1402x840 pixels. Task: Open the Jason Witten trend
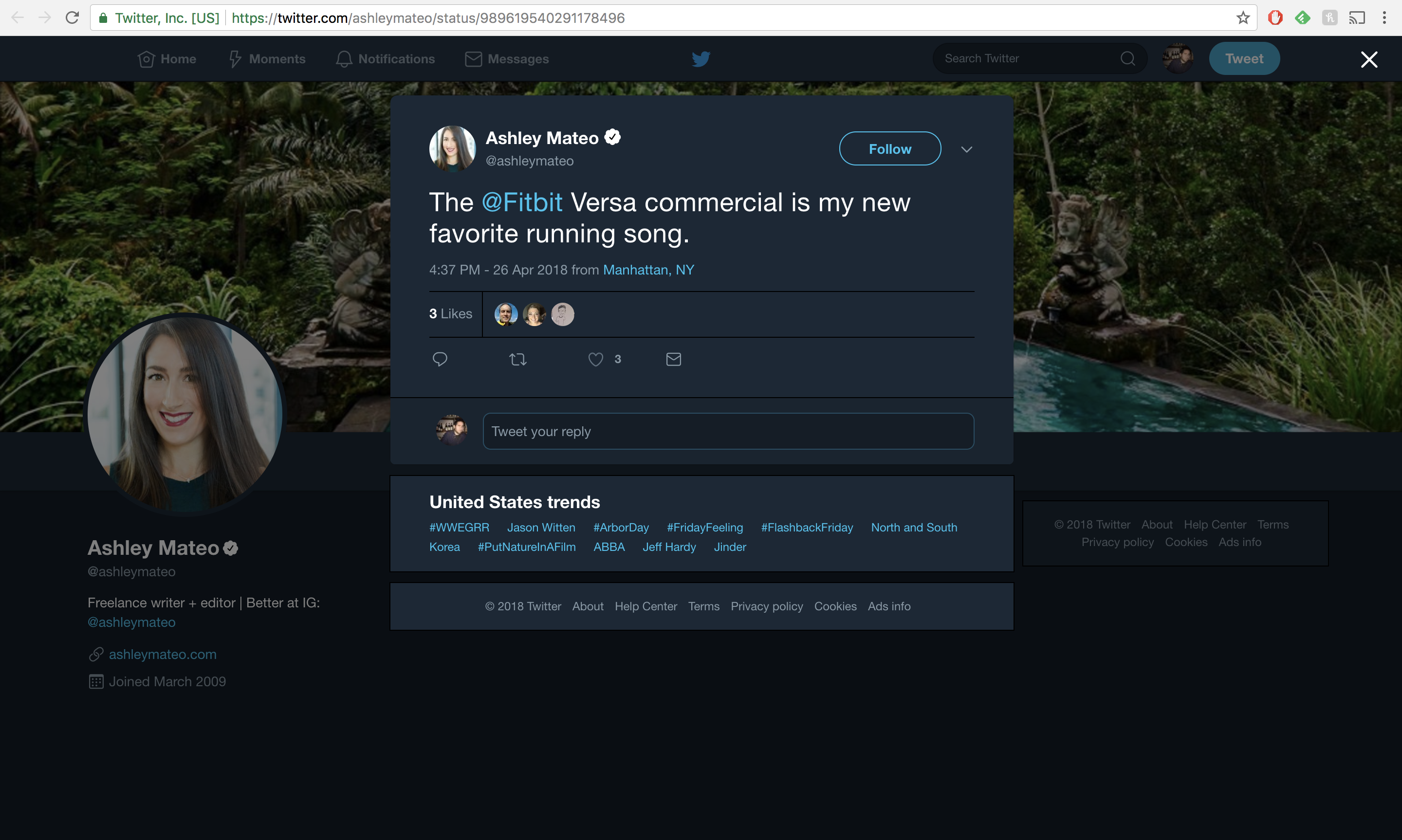click(541, 528)
